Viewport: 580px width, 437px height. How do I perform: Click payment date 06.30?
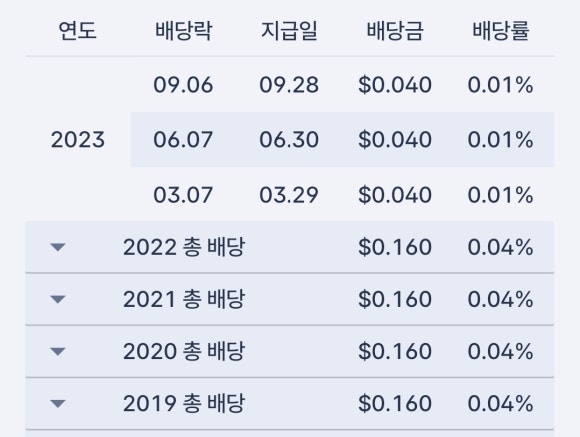tap(289, 140)
